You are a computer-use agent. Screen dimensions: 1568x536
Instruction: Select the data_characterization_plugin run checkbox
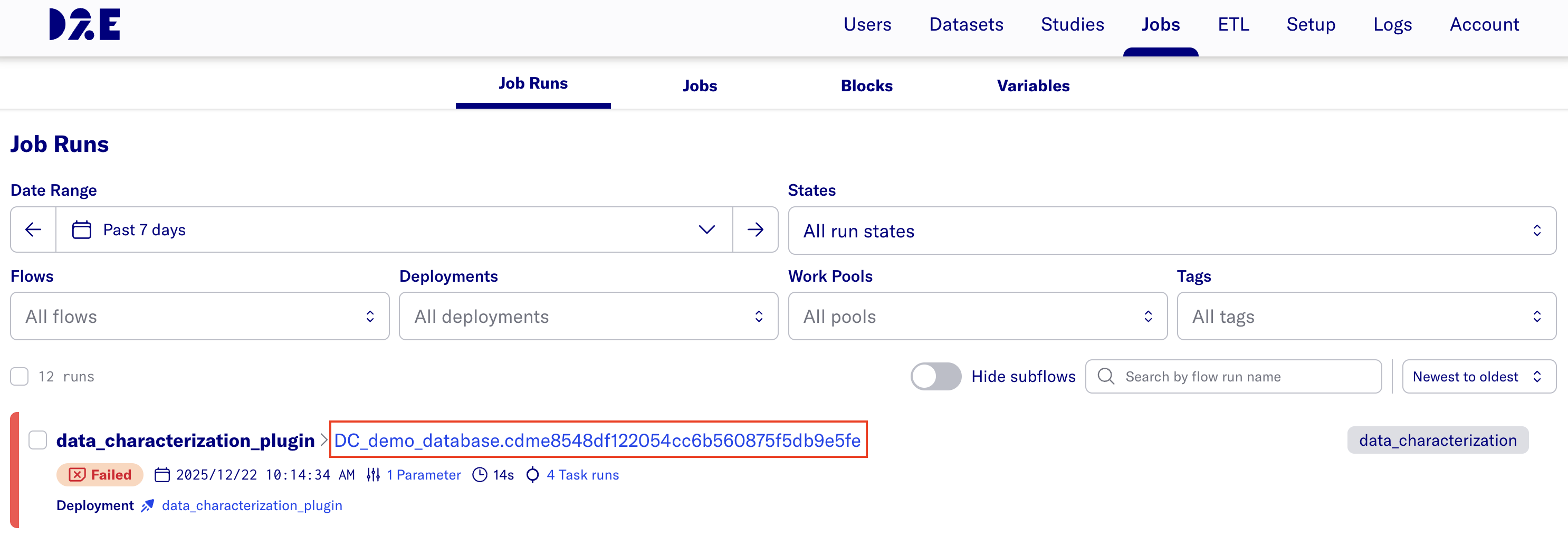point(38,440)
